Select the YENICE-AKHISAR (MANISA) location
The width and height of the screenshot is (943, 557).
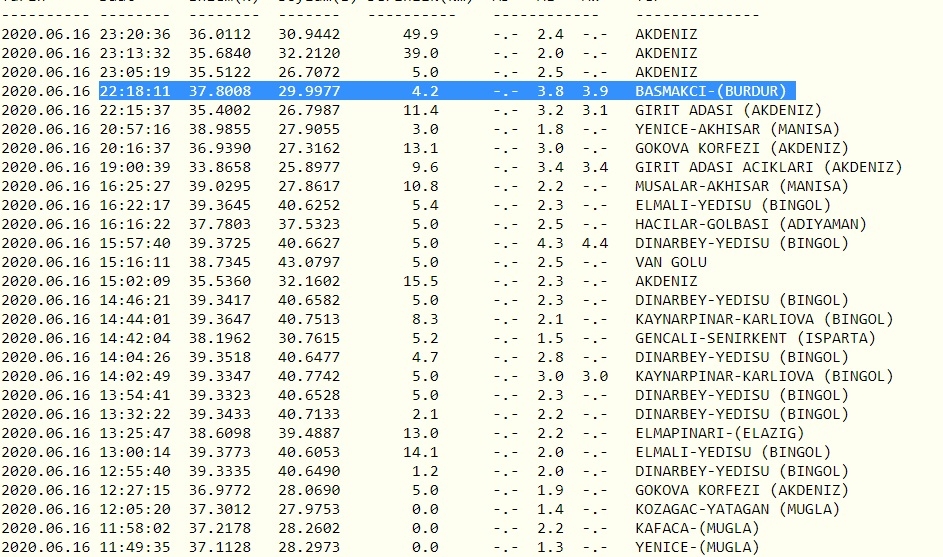coord(737,129)
